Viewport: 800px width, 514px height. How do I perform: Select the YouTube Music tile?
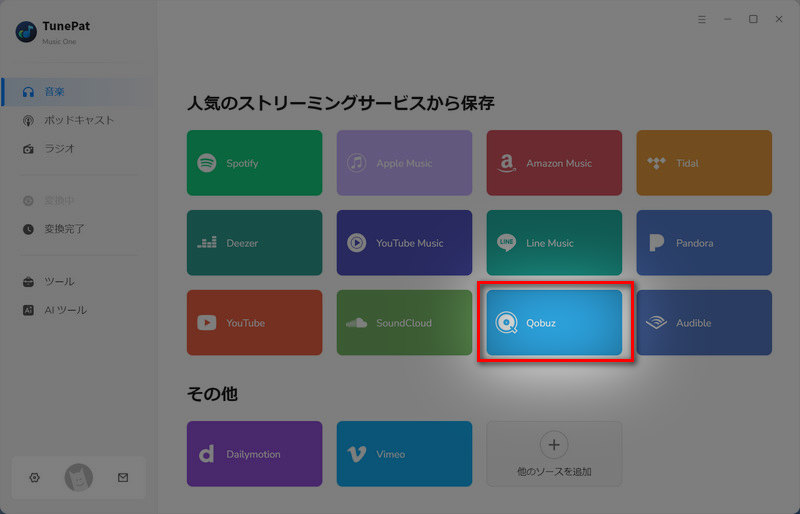404,242
